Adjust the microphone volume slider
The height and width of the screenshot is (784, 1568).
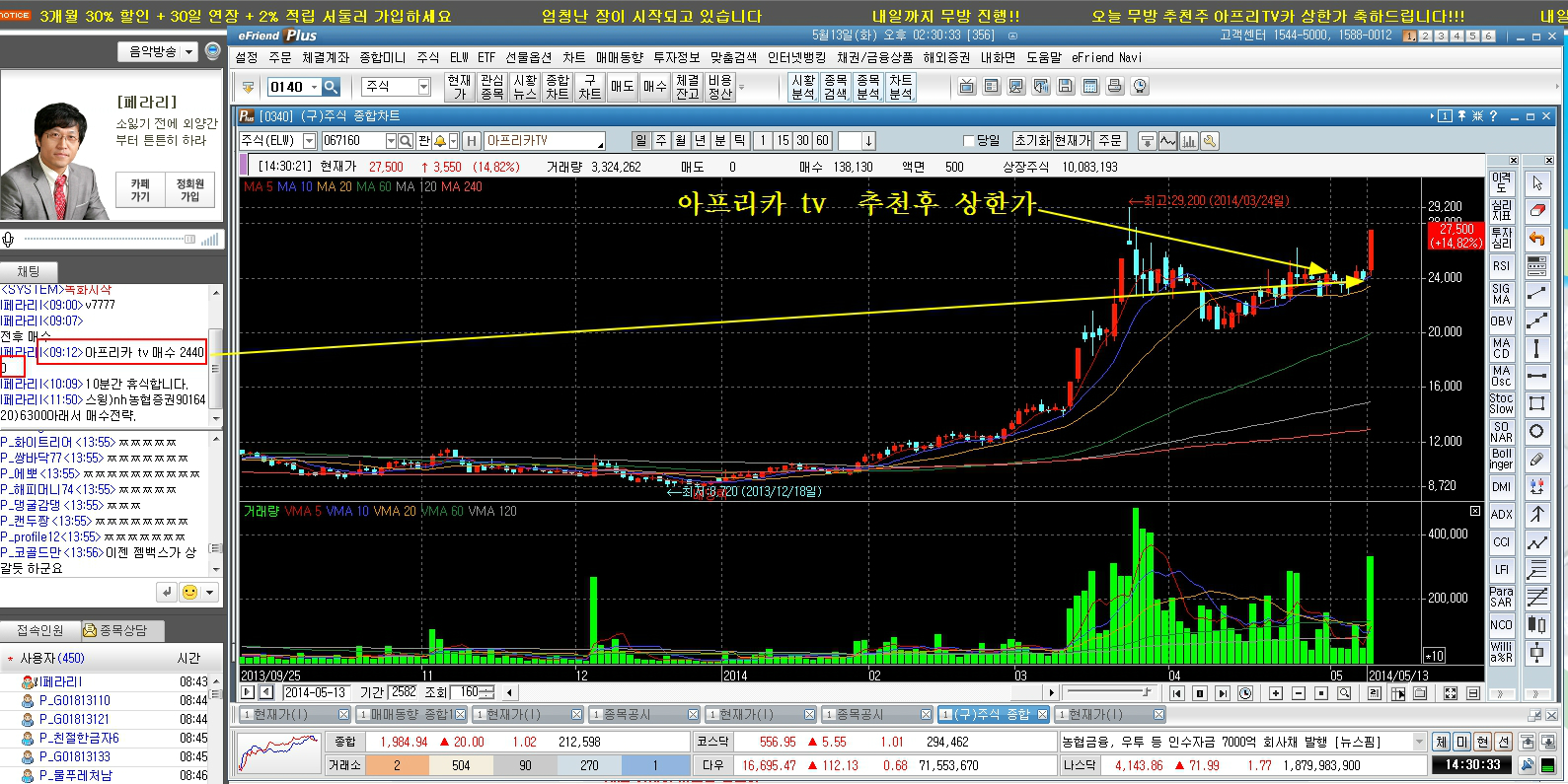109,239
